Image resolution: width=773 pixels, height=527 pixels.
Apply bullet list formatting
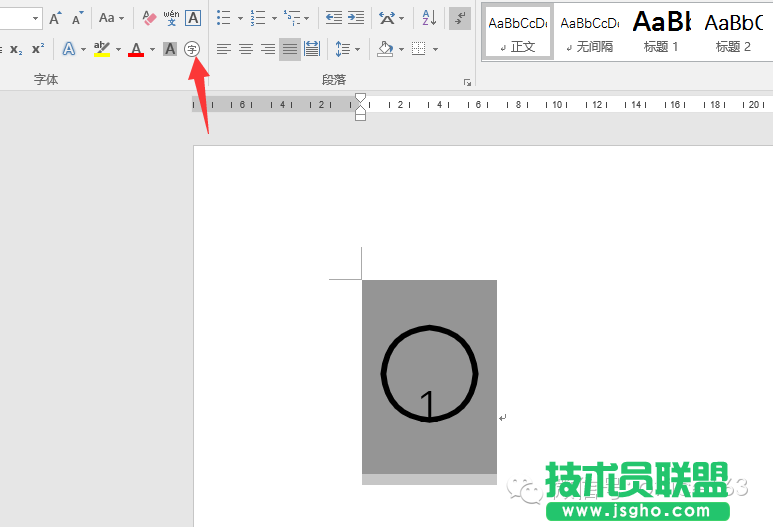(x=224, y=18)
